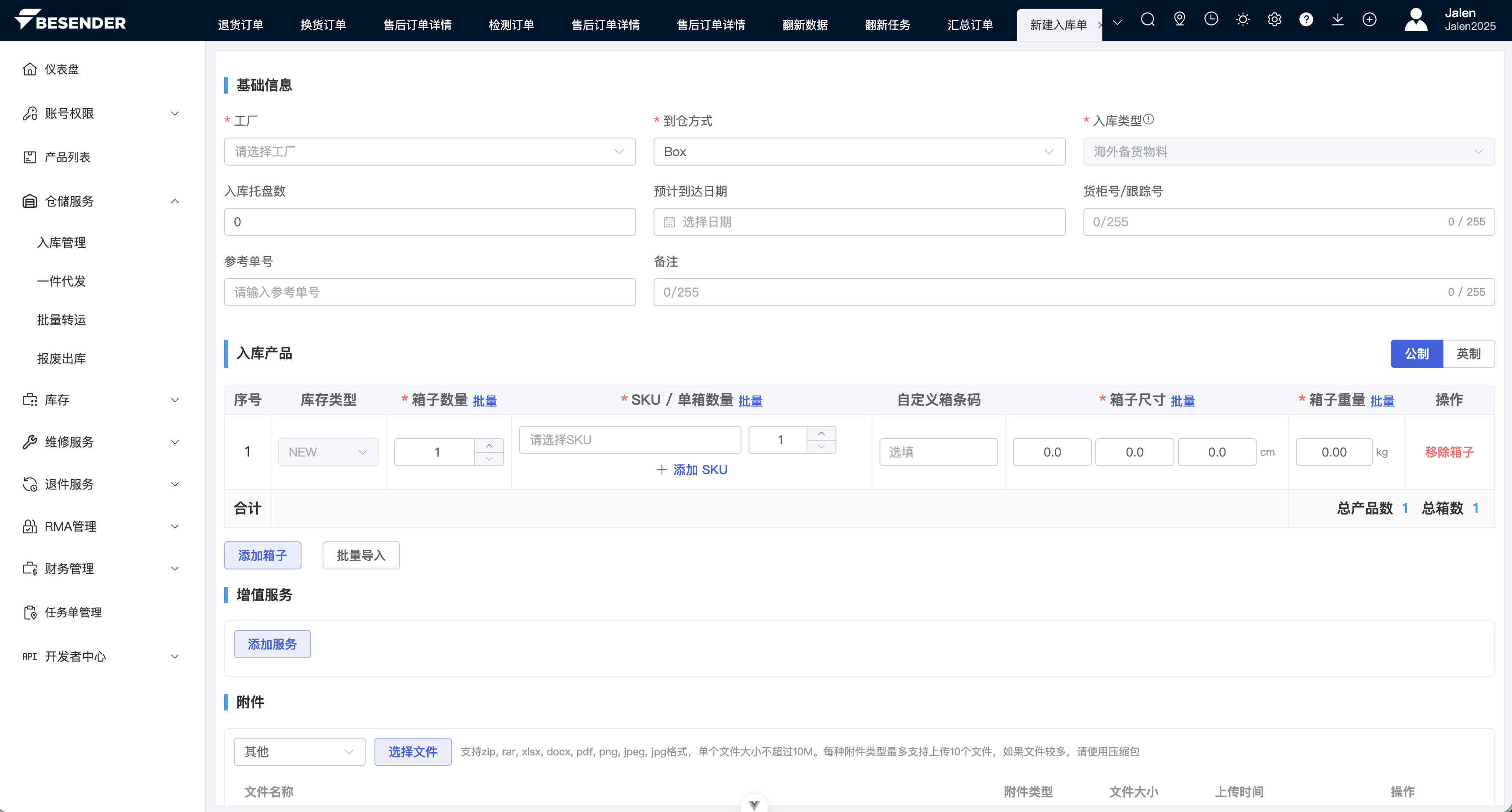Screen dimensions: 1512x812
Task: Click the help question mark icon
Action: 1306,20
